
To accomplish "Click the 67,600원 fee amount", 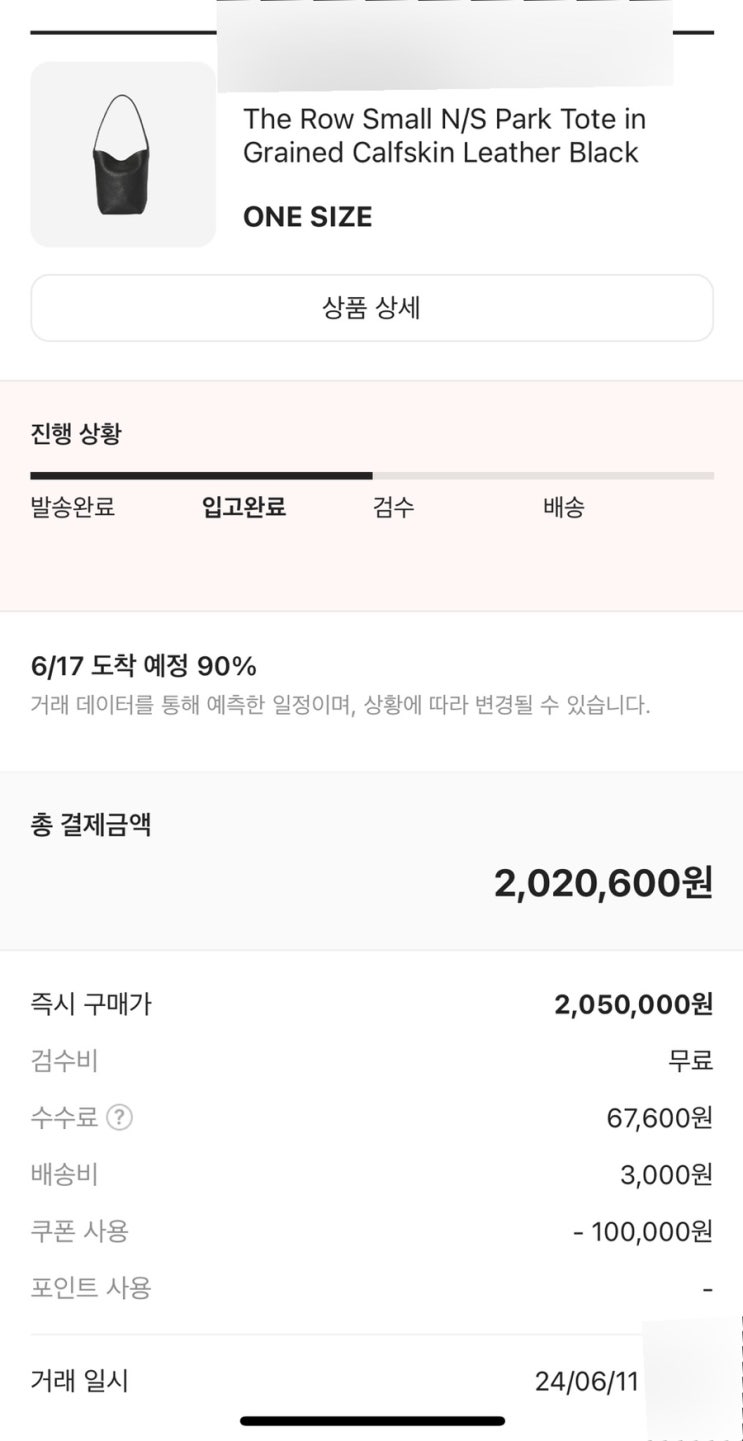I will click(659, 1118).
